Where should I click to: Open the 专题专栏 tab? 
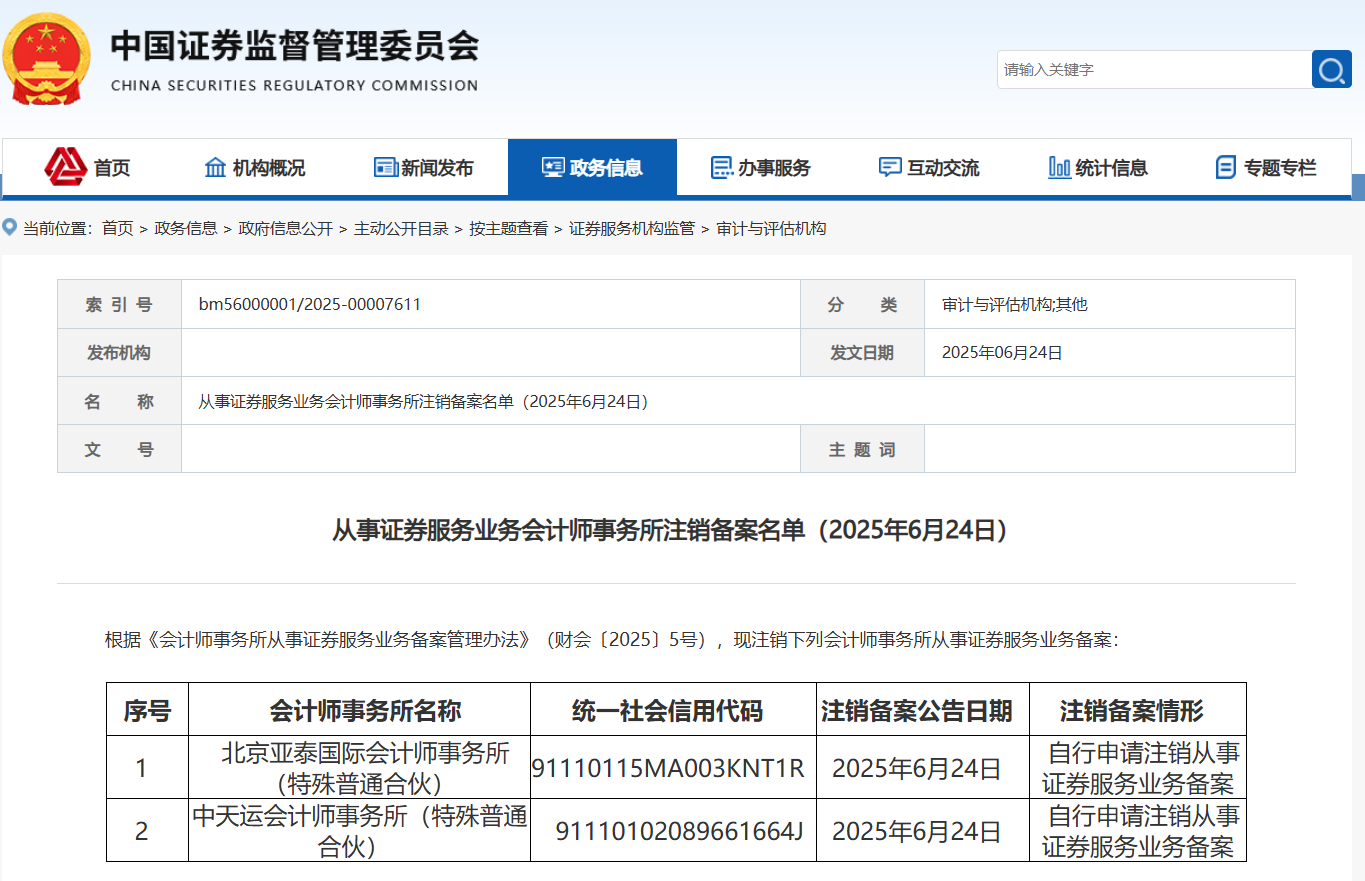1266,167
